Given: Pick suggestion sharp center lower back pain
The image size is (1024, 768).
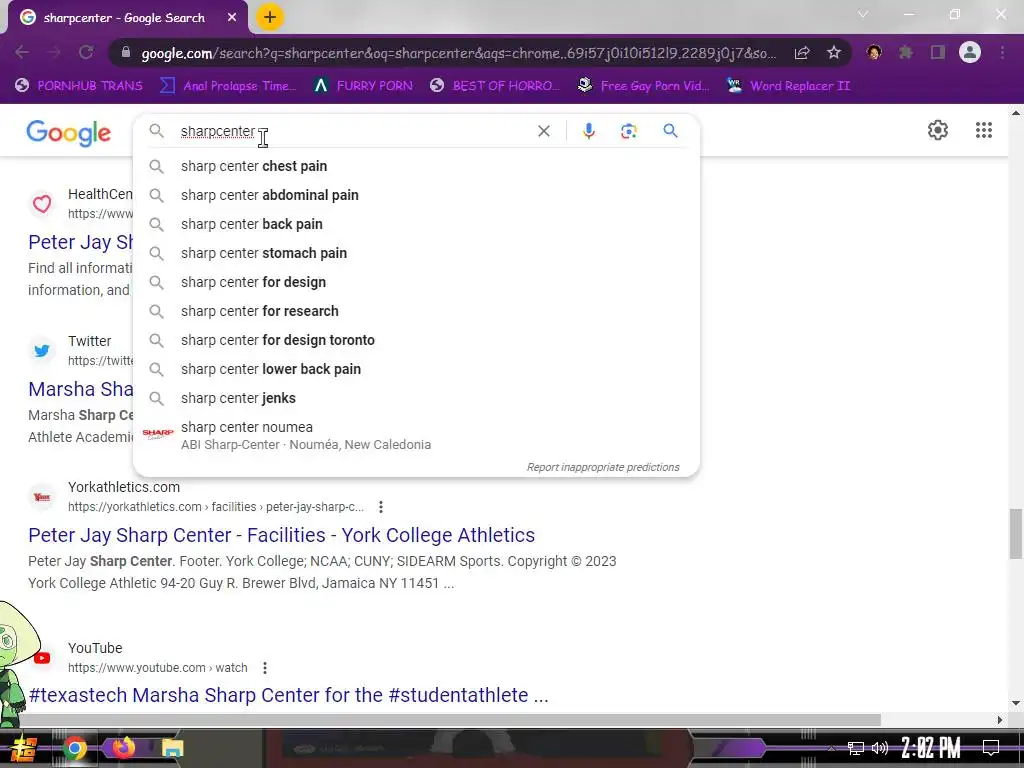Looking at the screenshot, I should [416, 369].
